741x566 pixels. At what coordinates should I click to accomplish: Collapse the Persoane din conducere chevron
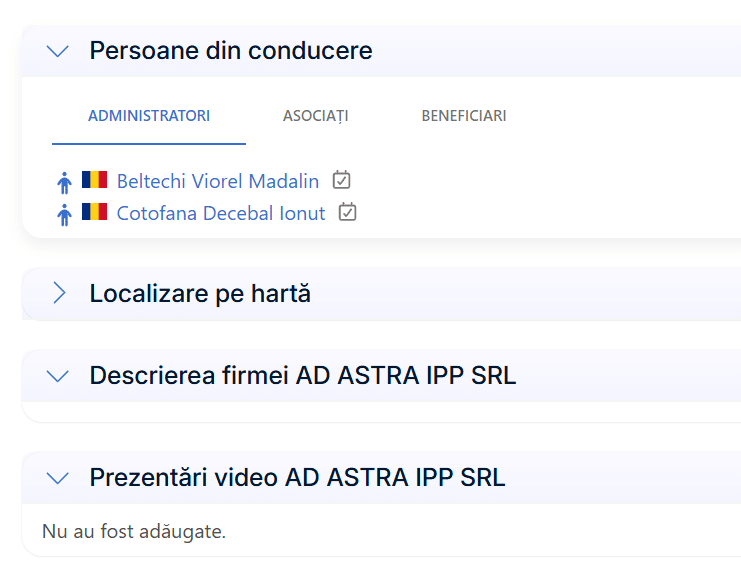pyautogui.click(x=58, y=51)
